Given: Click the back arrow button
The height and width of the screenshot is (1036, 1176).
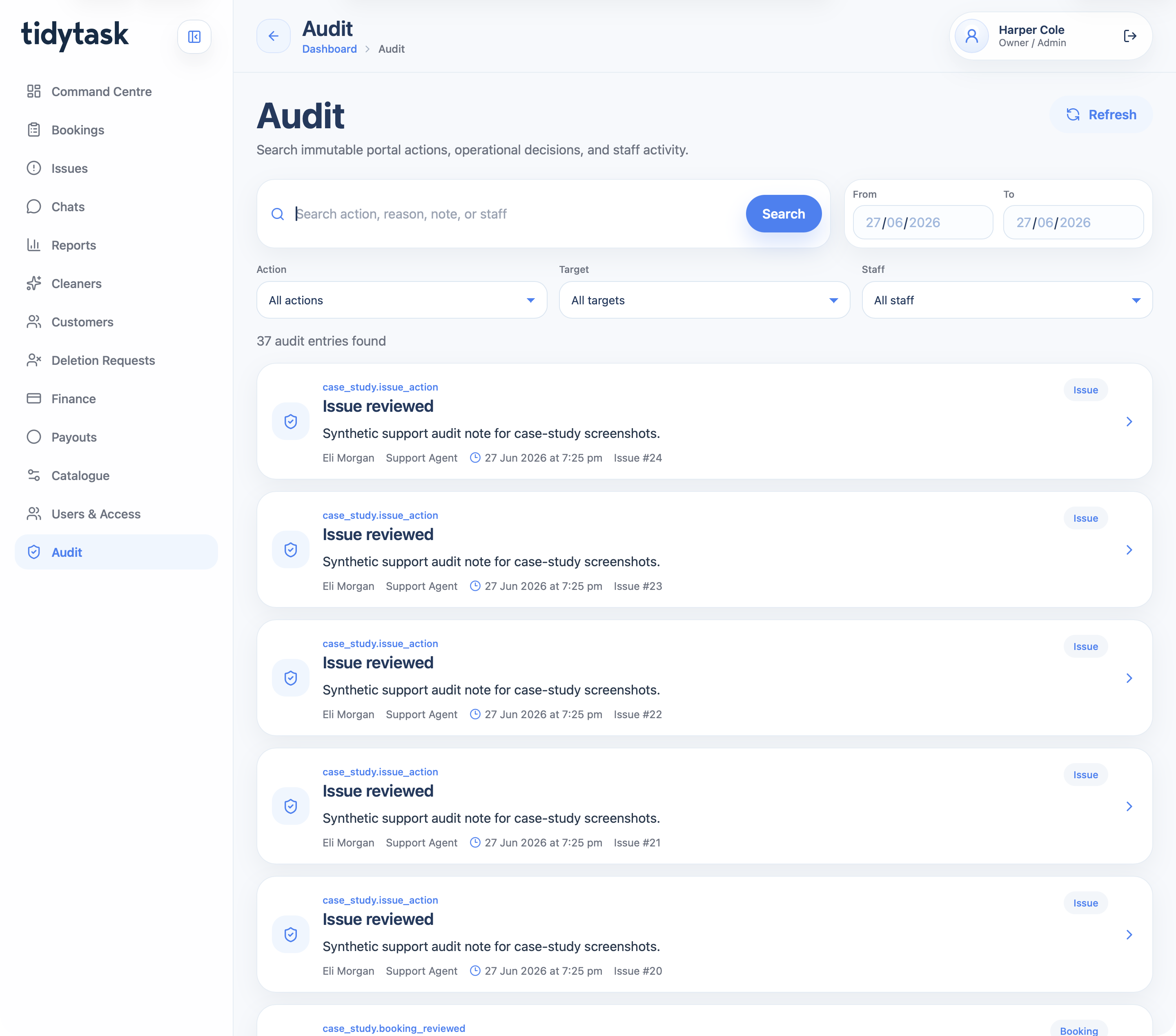Looking at the screenshot, I should pyautogui.click(x=273, y=36).
